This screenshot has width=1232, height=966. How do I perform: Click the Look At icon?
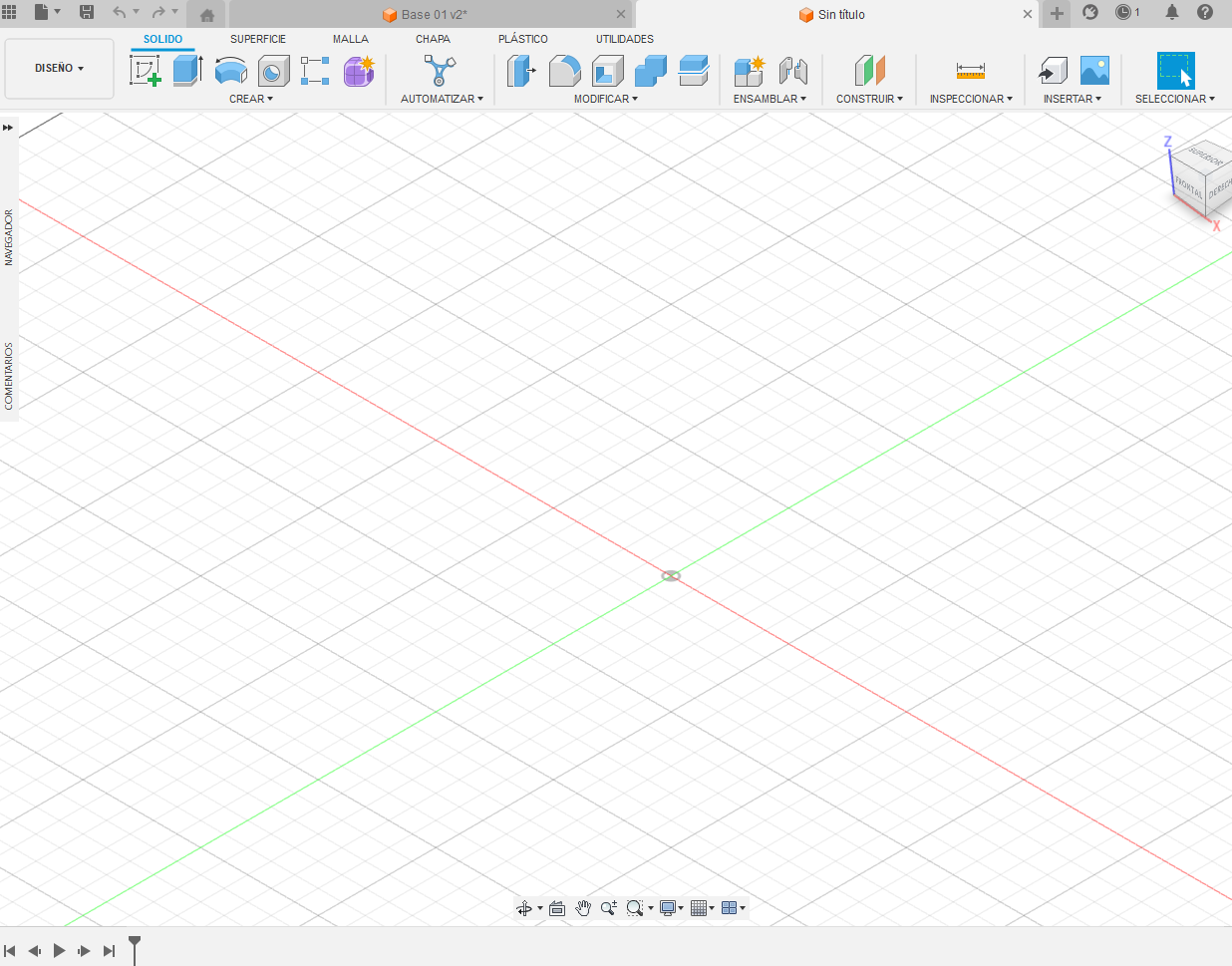click(x=557, y=908)
